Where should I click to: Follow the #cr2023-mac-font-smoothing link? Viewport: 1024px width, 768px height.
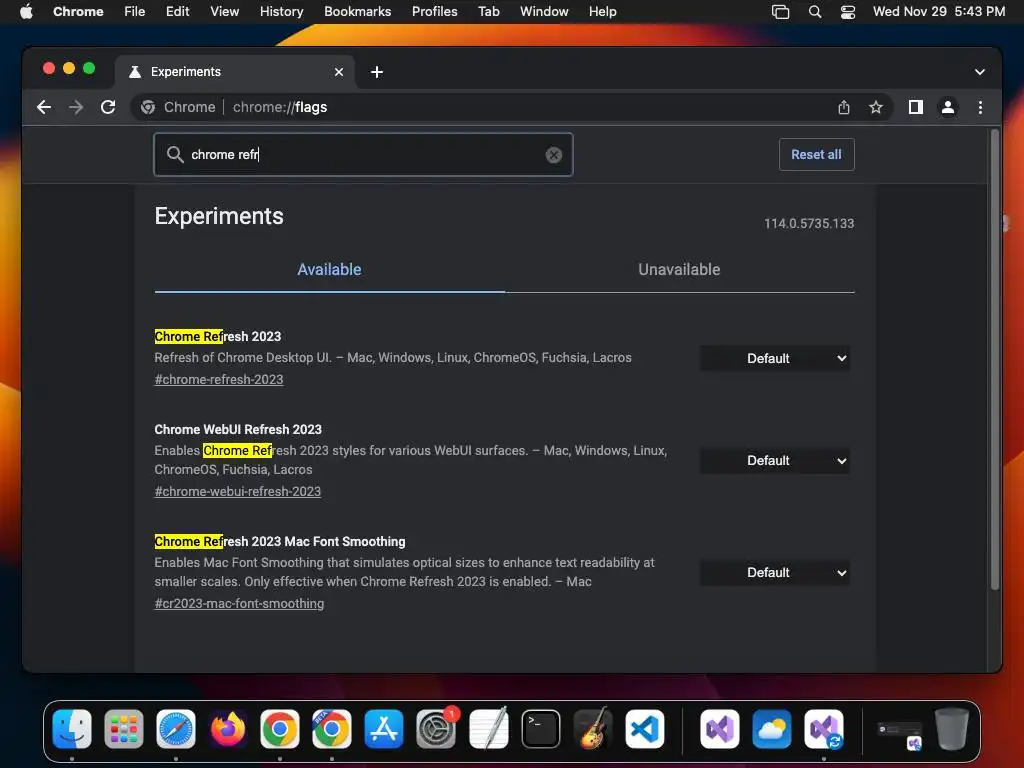[239, 604]
